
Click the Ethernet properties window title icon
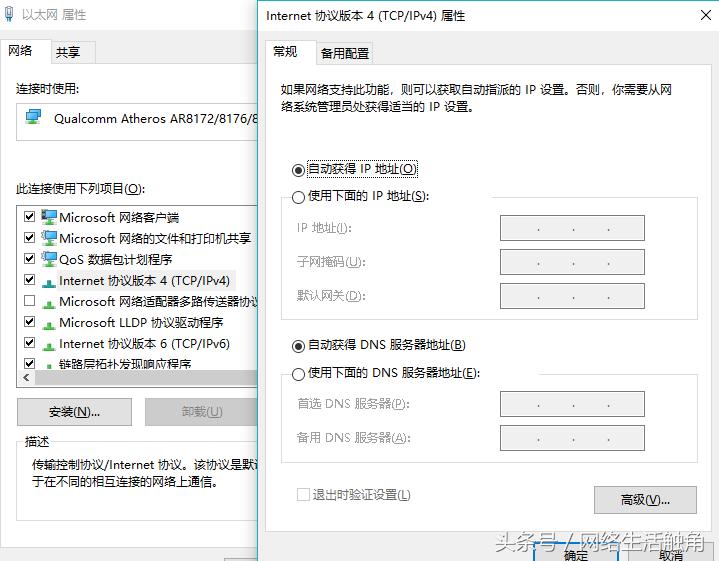9,13
